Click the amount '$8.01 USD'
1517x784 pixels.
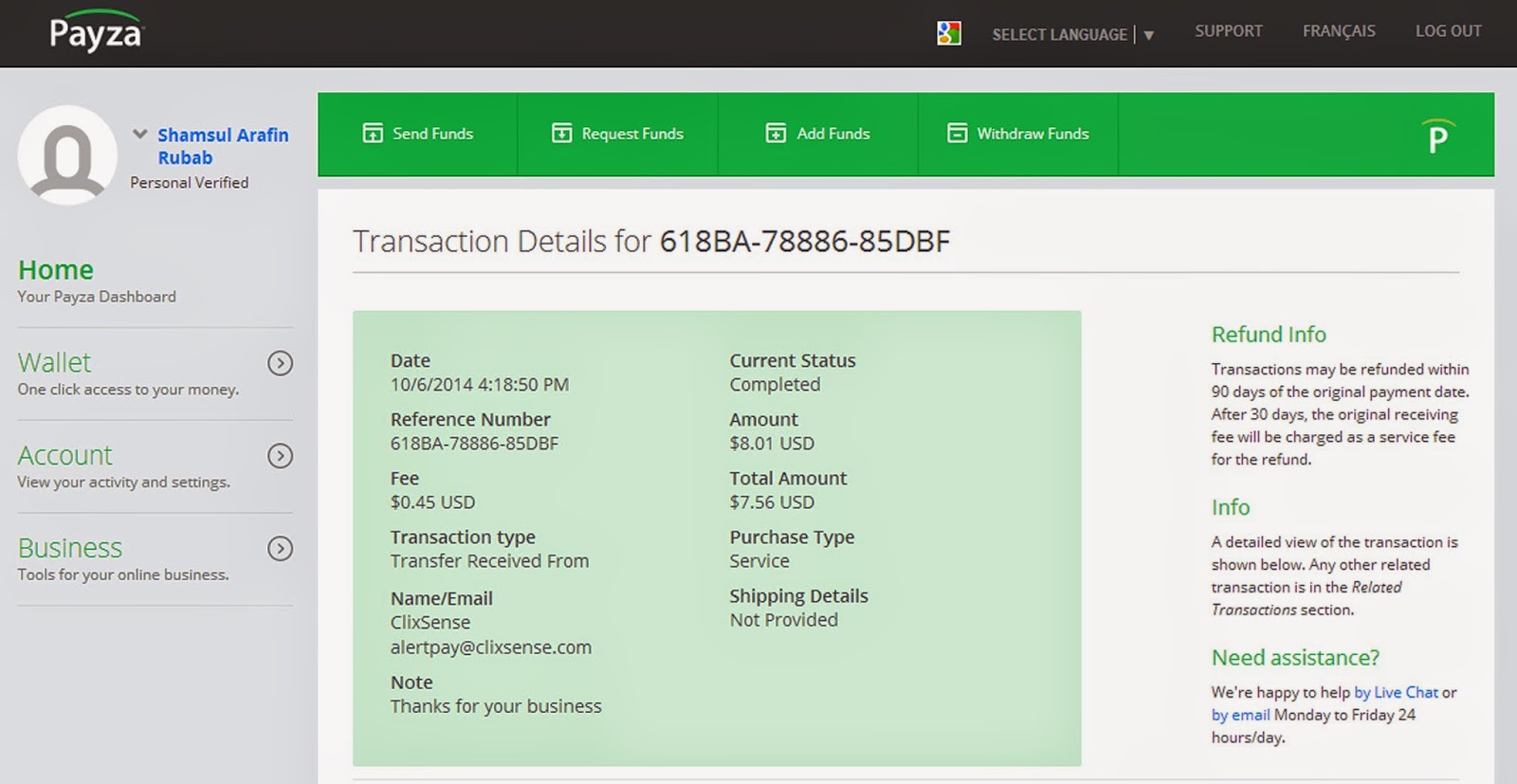(x=772, y=444)
